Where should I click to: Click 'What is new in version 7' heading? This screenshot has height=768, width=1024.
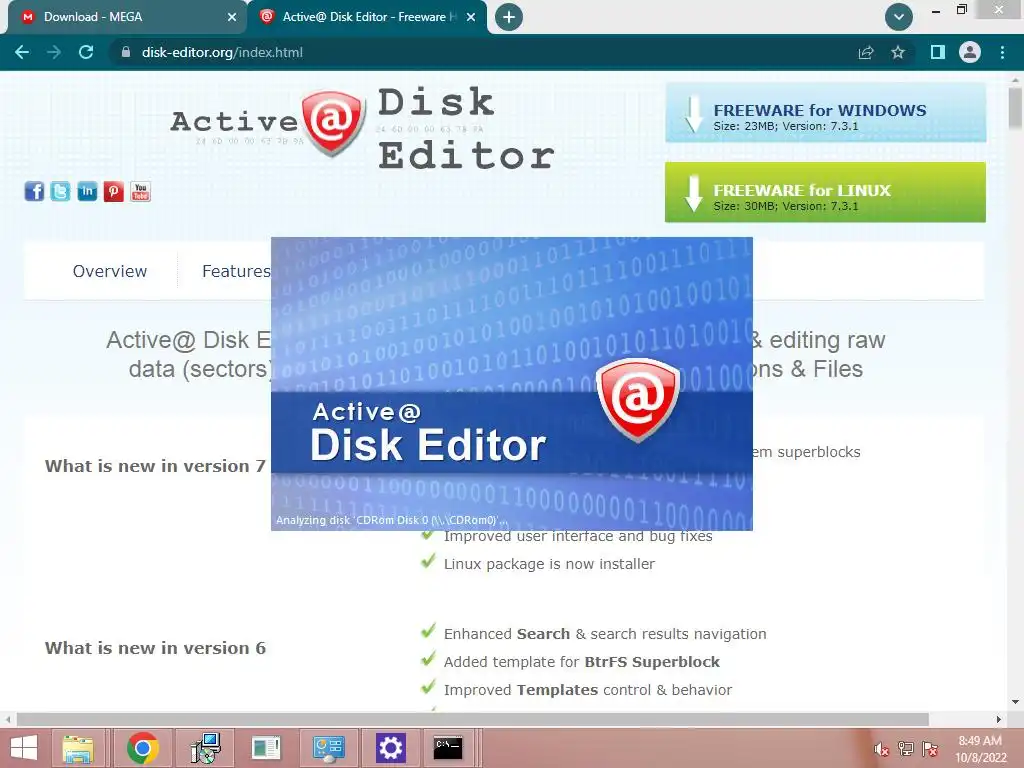(x=155, y=466)
